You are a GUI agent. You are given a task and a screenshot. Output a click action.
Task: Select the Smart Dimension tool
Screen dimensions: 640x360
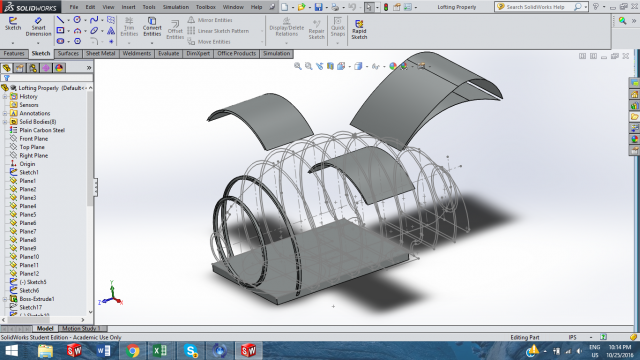pos(38,27)
